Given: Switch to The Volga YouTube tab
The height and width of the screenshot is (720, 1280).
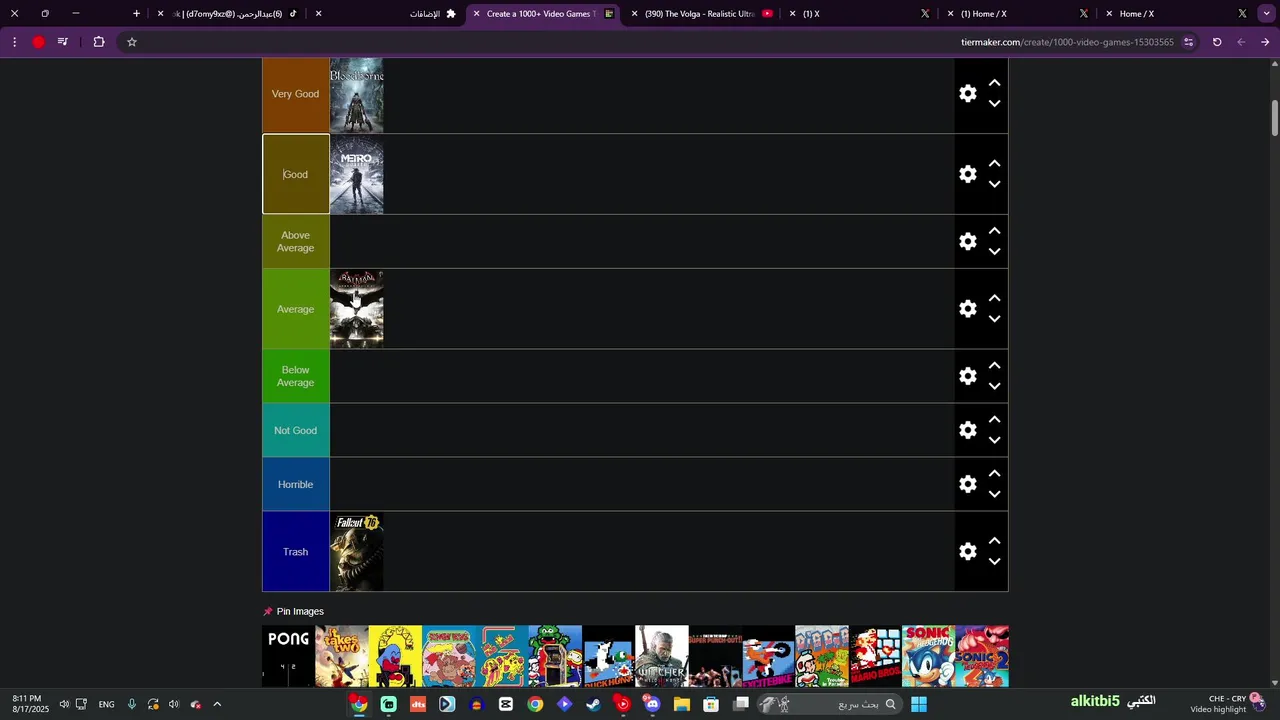Looking at the screenshot, I should pyautogui.click(x=700, y=14).
